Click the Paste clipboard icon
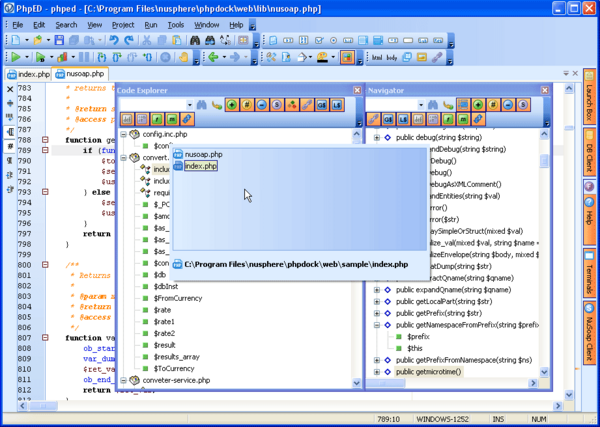This screenshot has height=427, width=600. point(177,40)
